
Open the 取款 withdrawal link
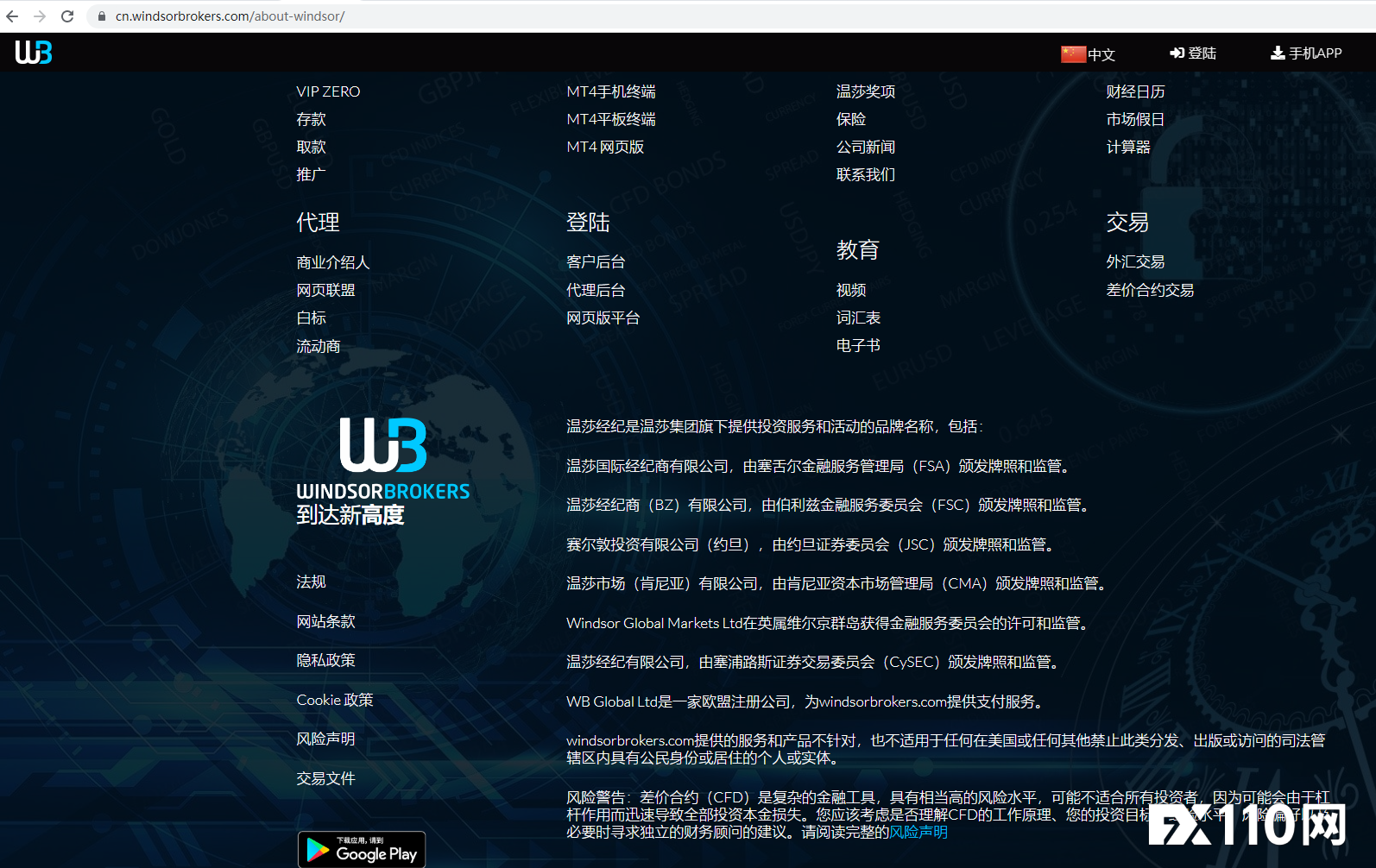(311, 147)
